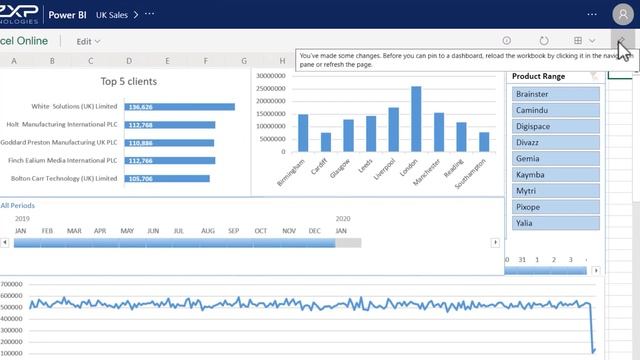The height and width of the screenshot is (360, 640).
Task: Select Yalia in Product Range slicer
Action: (x=556, y=223)
